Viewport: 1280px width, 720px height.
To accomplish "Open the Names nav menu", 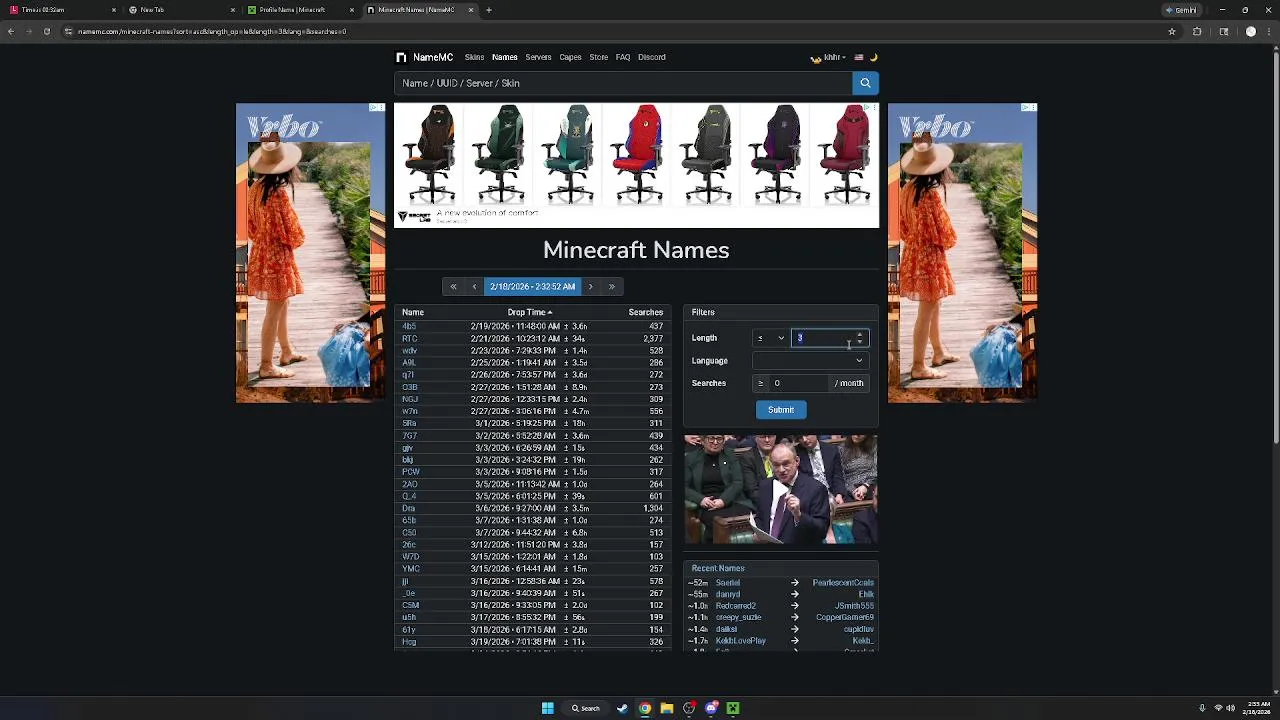I will (504, 57).
